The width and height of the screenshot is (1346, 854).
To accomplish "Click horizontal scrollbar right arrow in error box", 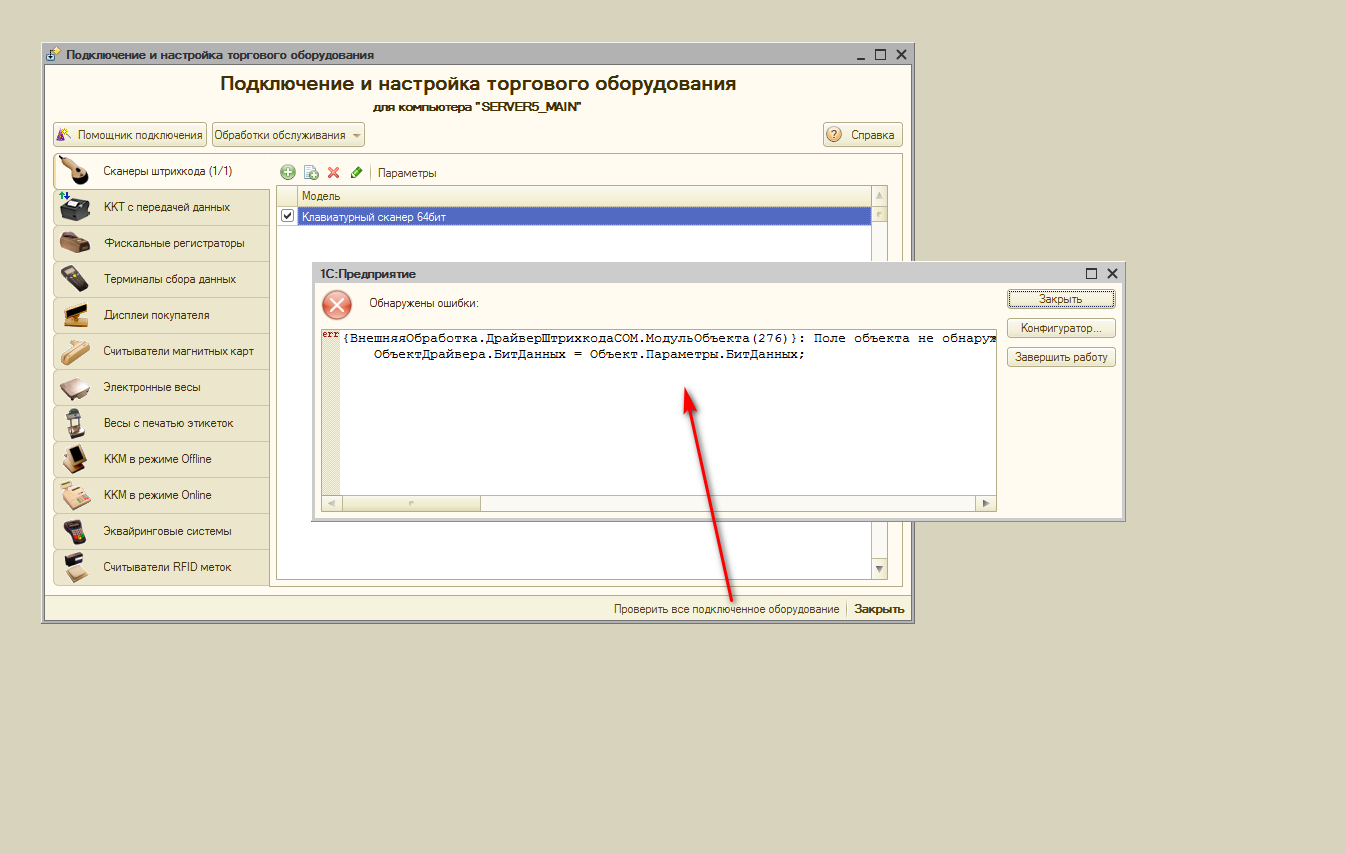I will click(x=985, y=504).
